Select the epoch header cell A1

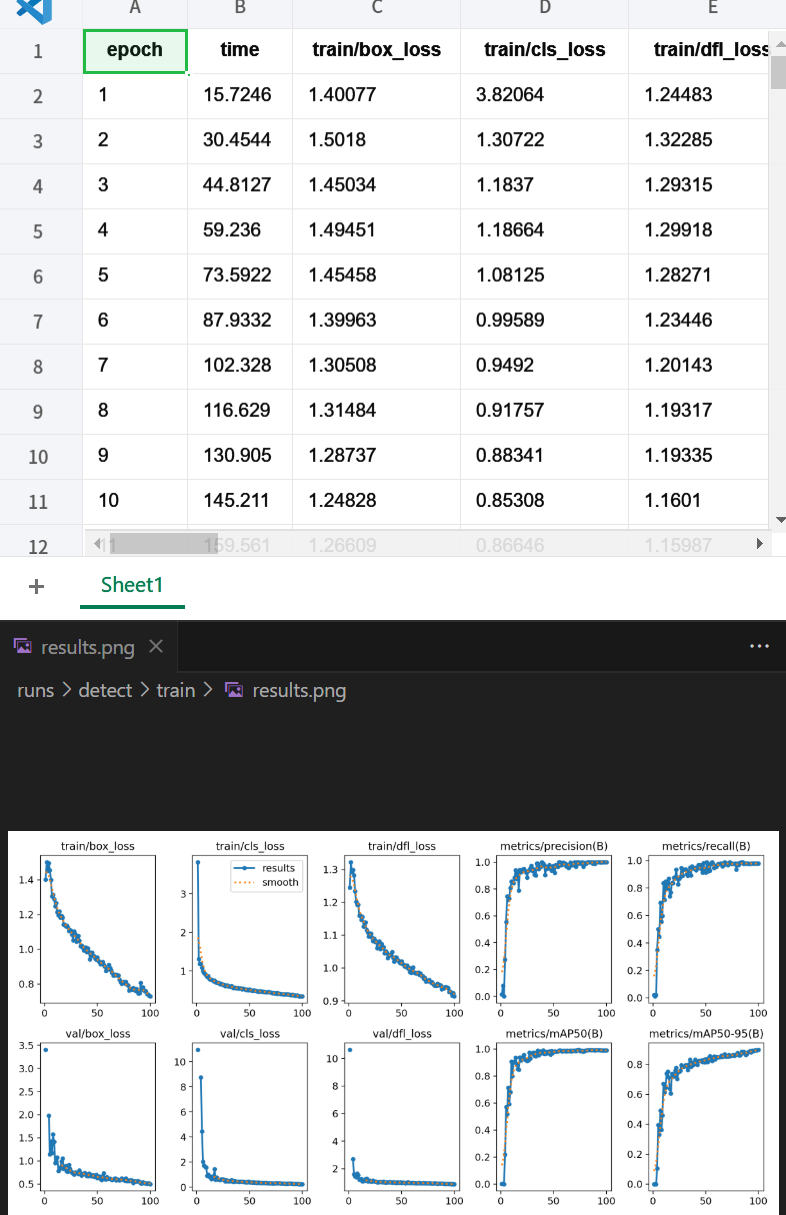[135, 51]
